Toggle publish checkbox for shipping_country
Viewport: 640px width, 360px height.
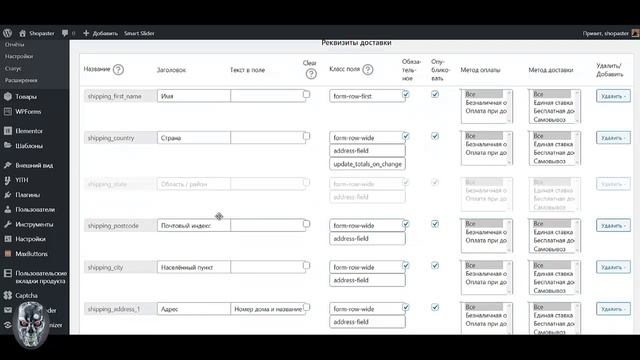pos(435,136)
